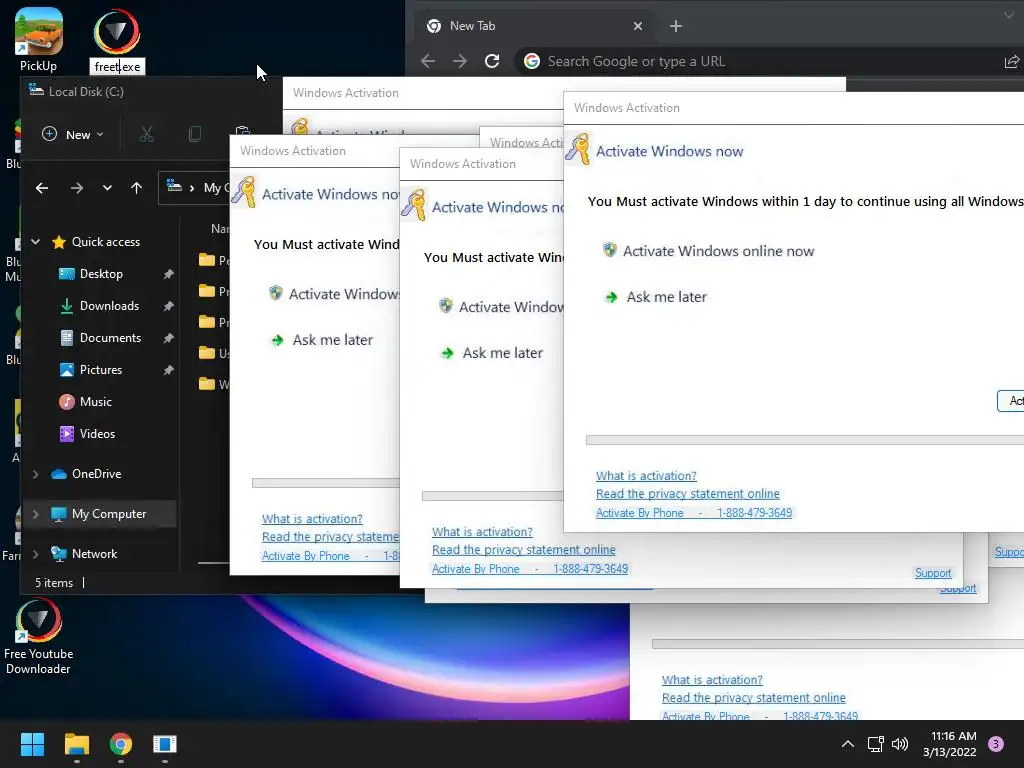
Task: Open volume control in system tray
Action: click(x=900, y=744)
